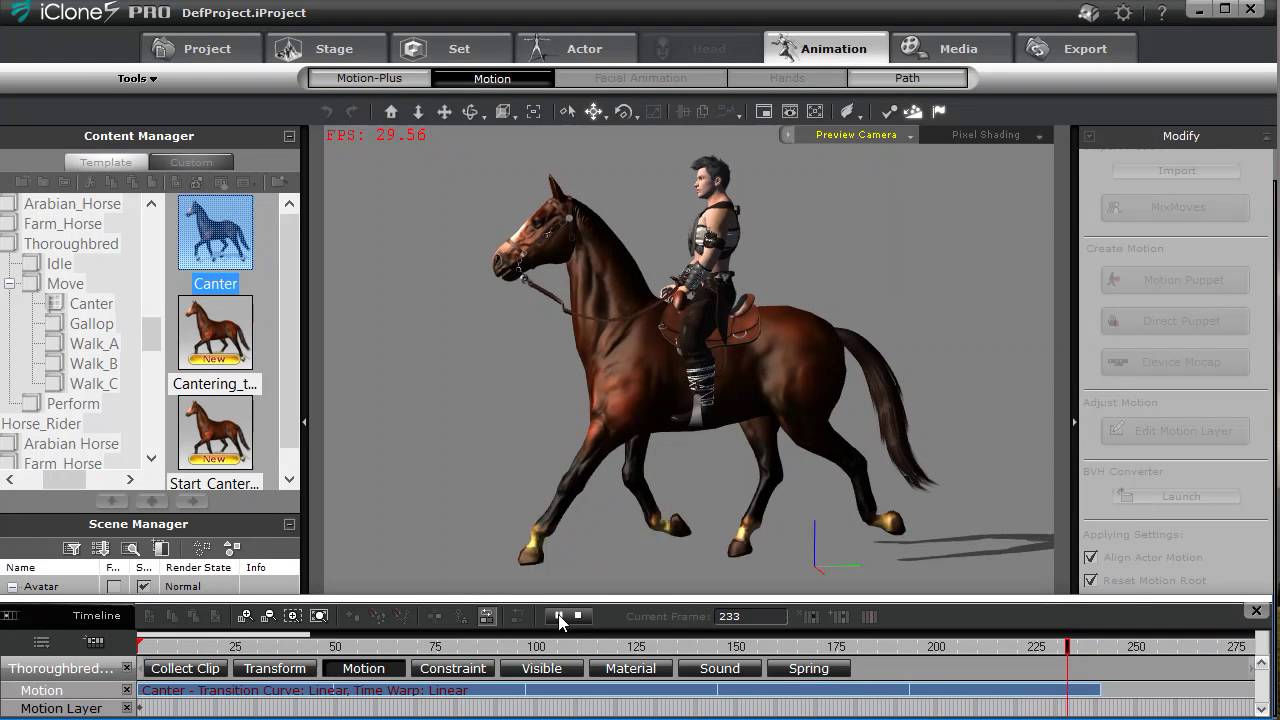Switch to the Stage tab
Viewport: 1280px width, 720px height.
327,48
